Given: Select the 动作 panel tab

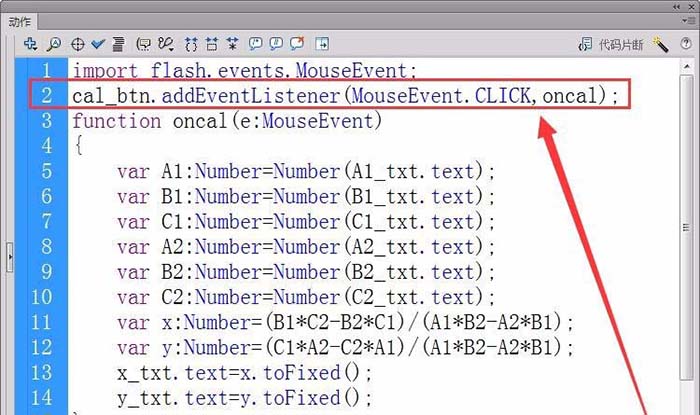Looking at the screenshot, I should coord(19,21).
